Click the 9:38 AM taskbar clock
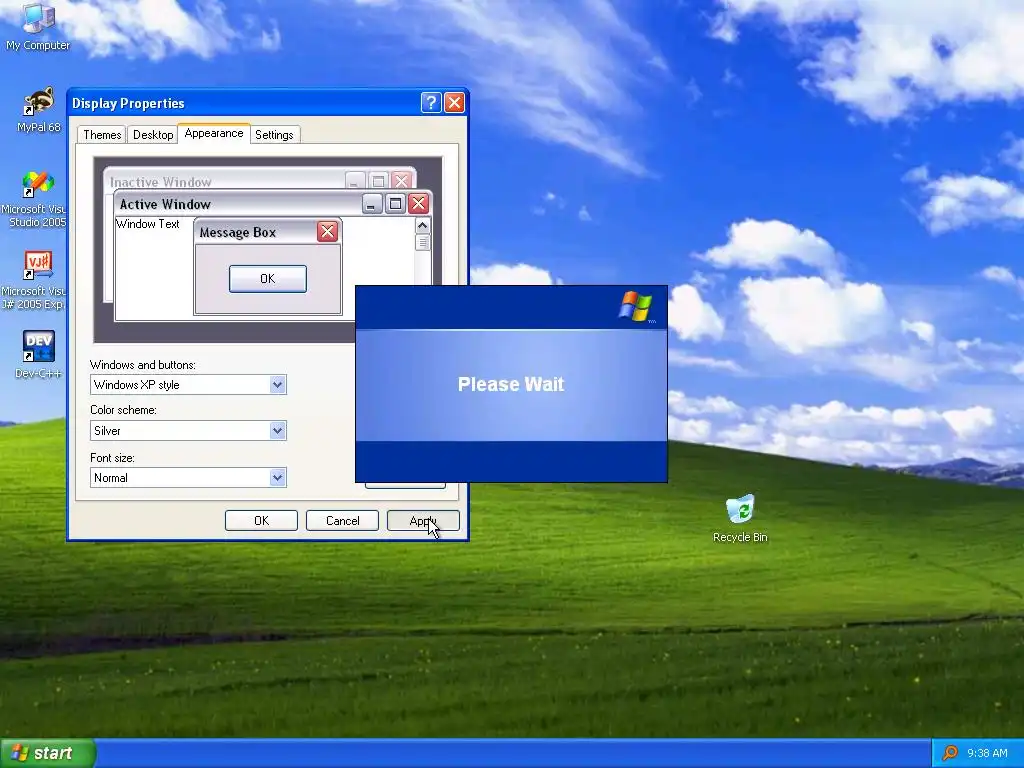Image resolution: width=1024 pixels, height=768 pixels. [987, 753]
